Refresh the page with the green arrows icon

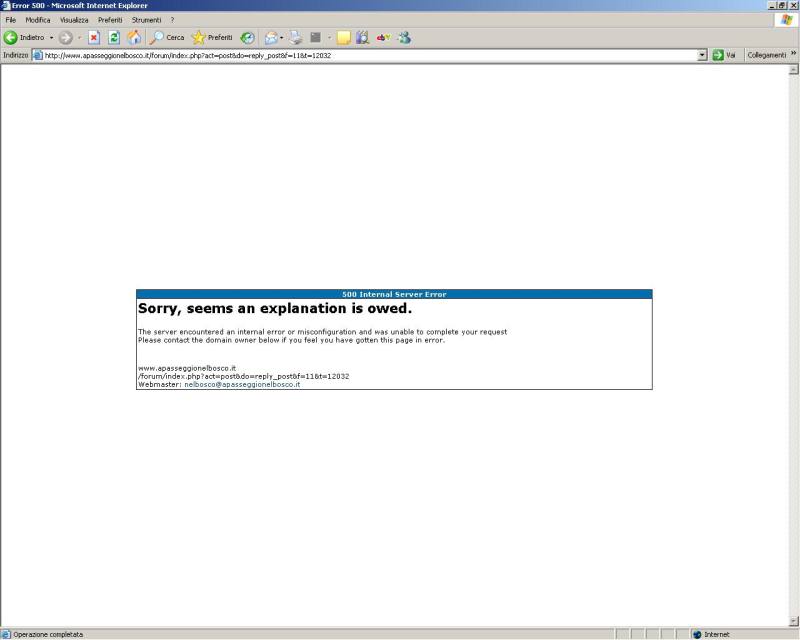[x=114, y=37]
